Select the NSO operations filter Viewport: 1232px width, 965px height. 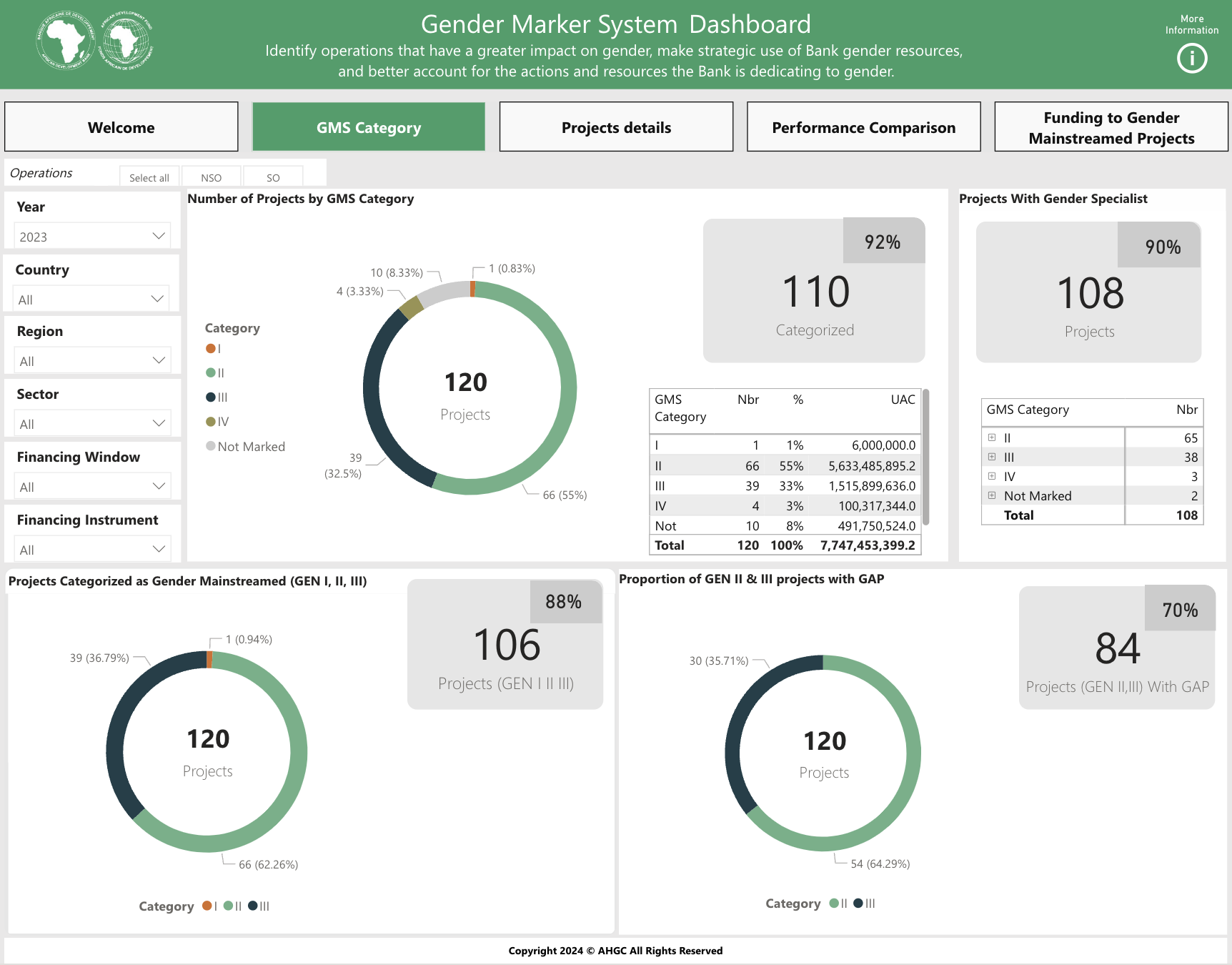211,177
